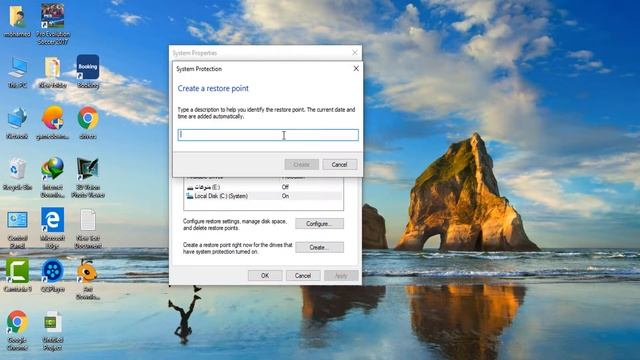Cancel the Create a restore point dialog
This screenshot has height=360, width=640.
click(x=340, y=164)
